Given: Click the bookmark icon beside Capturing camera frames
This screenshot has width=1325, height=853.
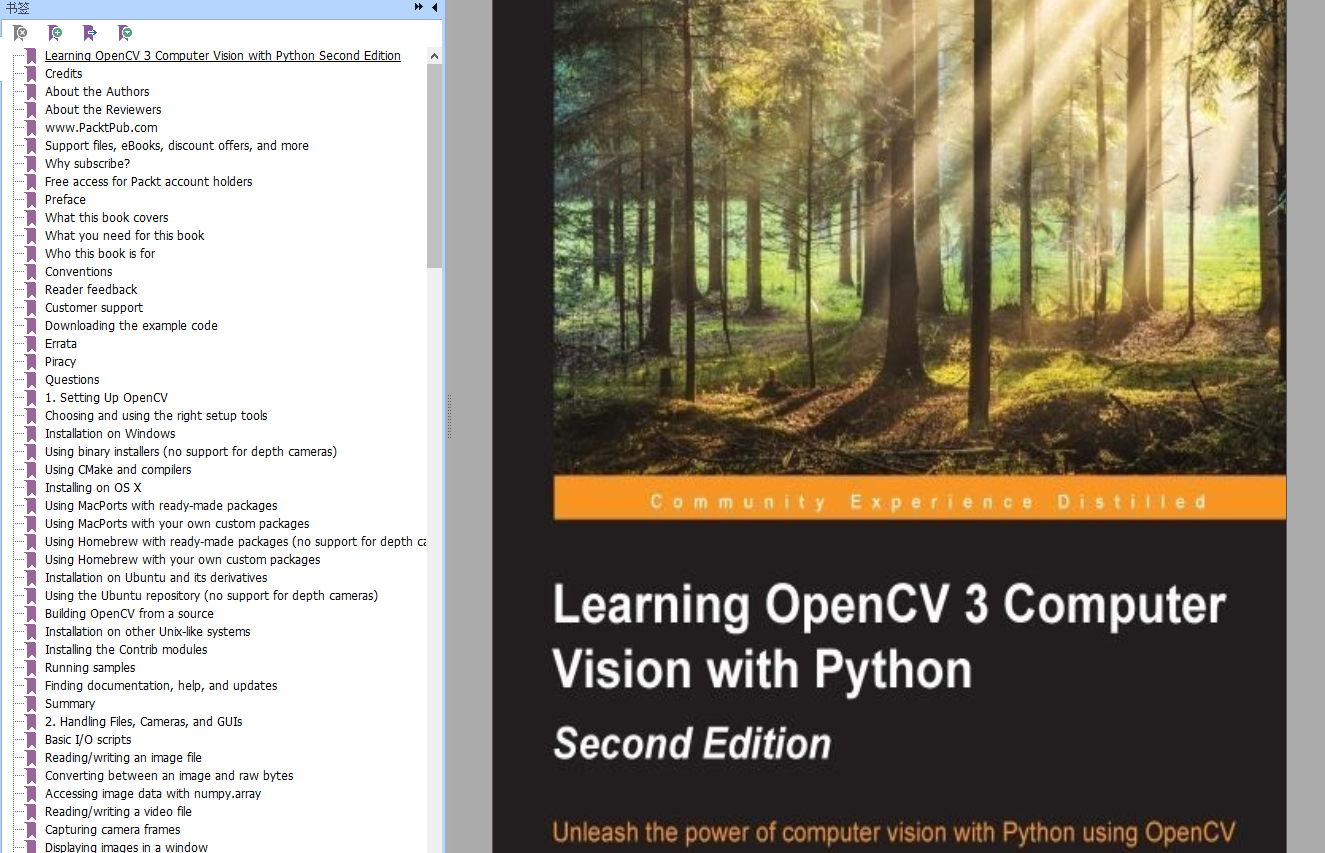Looking at the screenshot, I should tap(32, 830).
